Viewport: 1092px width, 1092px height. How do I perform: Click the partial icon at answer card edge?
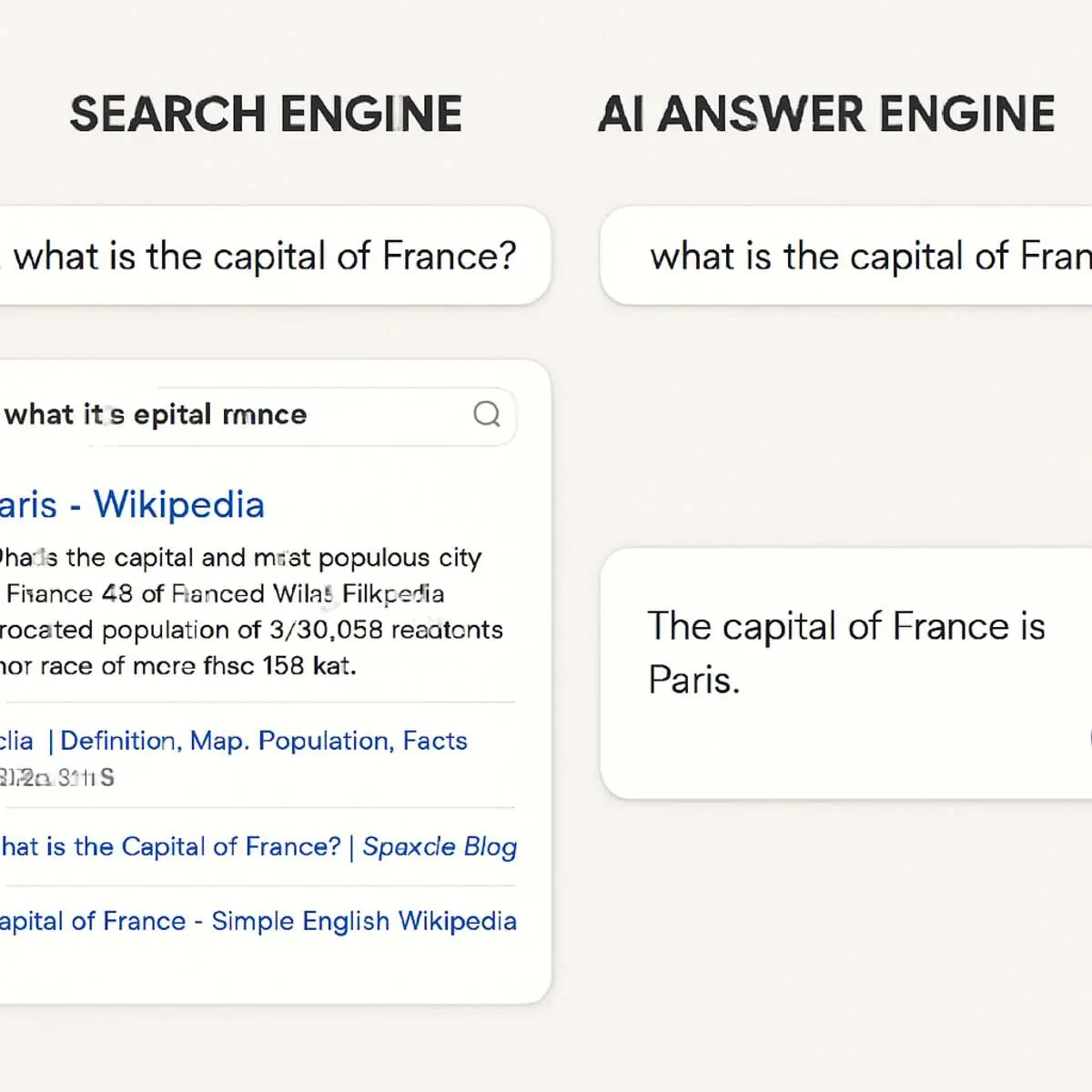[1089, 738]
